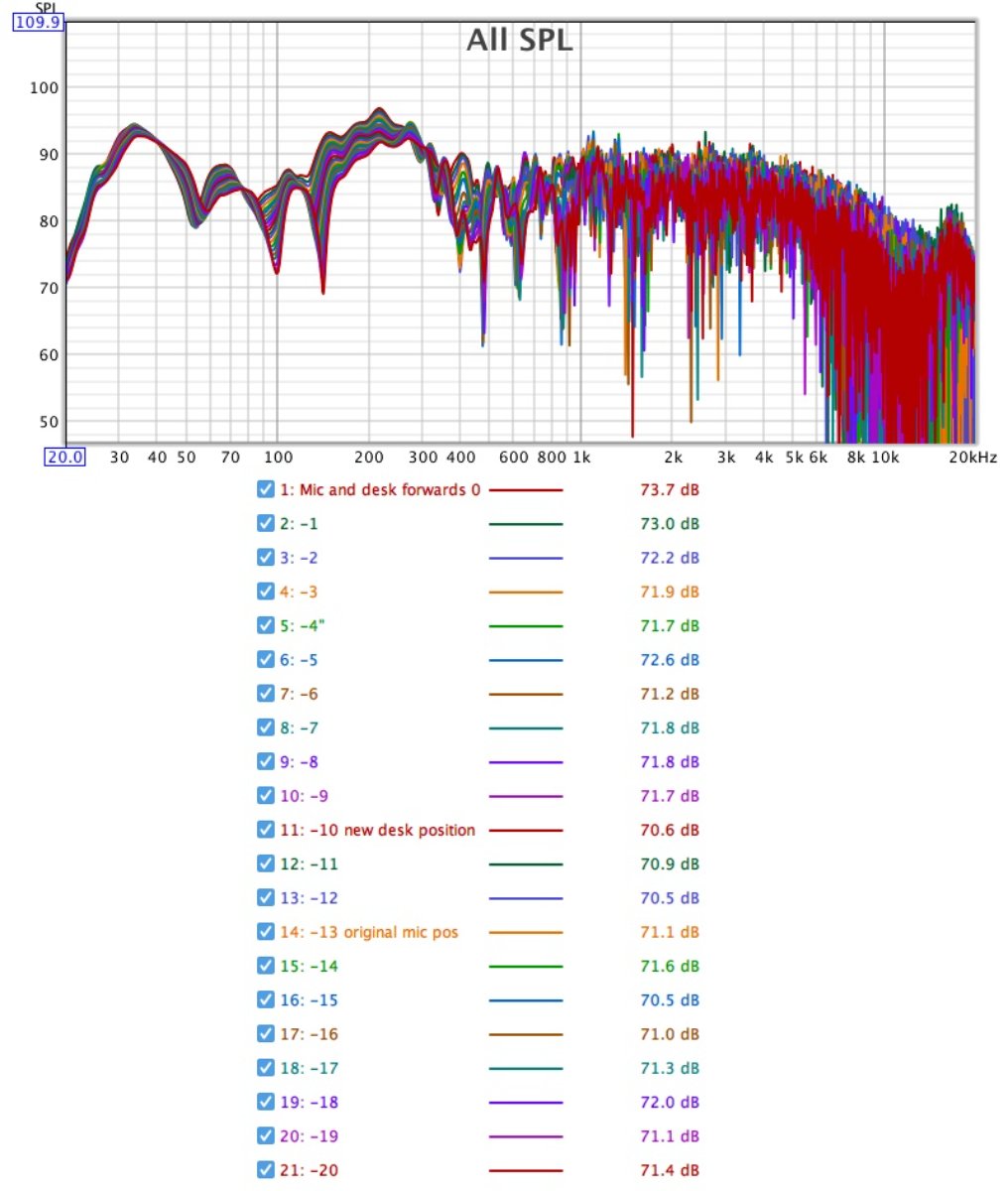
Task: Uncheck measurement 1 Mic and desk forwards 0
Action: pyautogui.click(x=265, y=489)
